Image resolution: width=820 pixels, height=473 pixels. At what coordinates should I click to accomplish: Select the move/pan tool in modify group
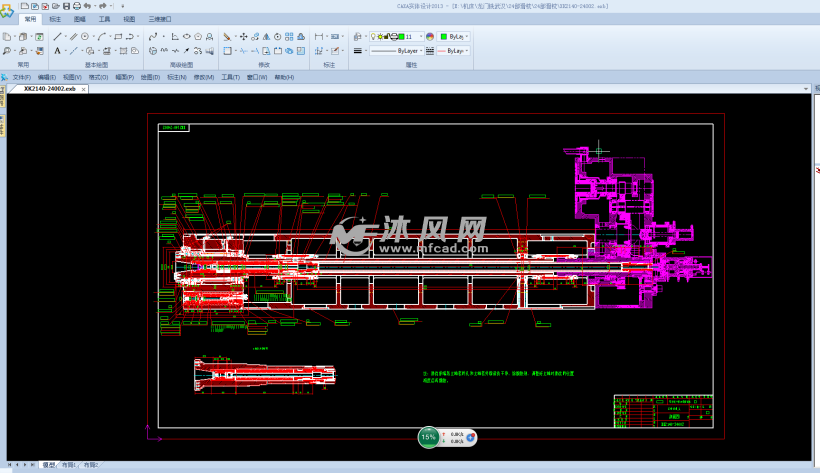pos(244,36)
